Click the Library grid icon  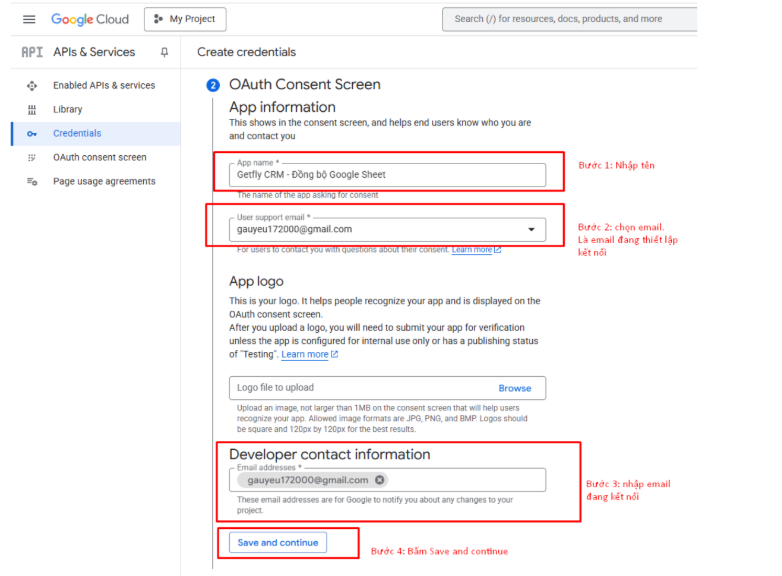(32, 110)
